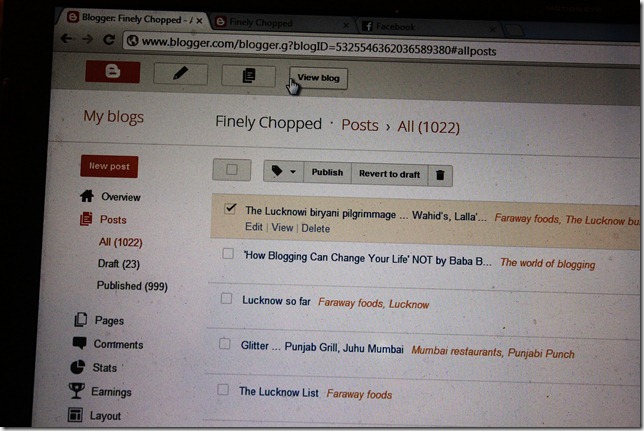The width and height of the screenshot is (644, 431).
Task: Open The Lucknowi biryani pilgrimage post title
Action: coord(366,214)
